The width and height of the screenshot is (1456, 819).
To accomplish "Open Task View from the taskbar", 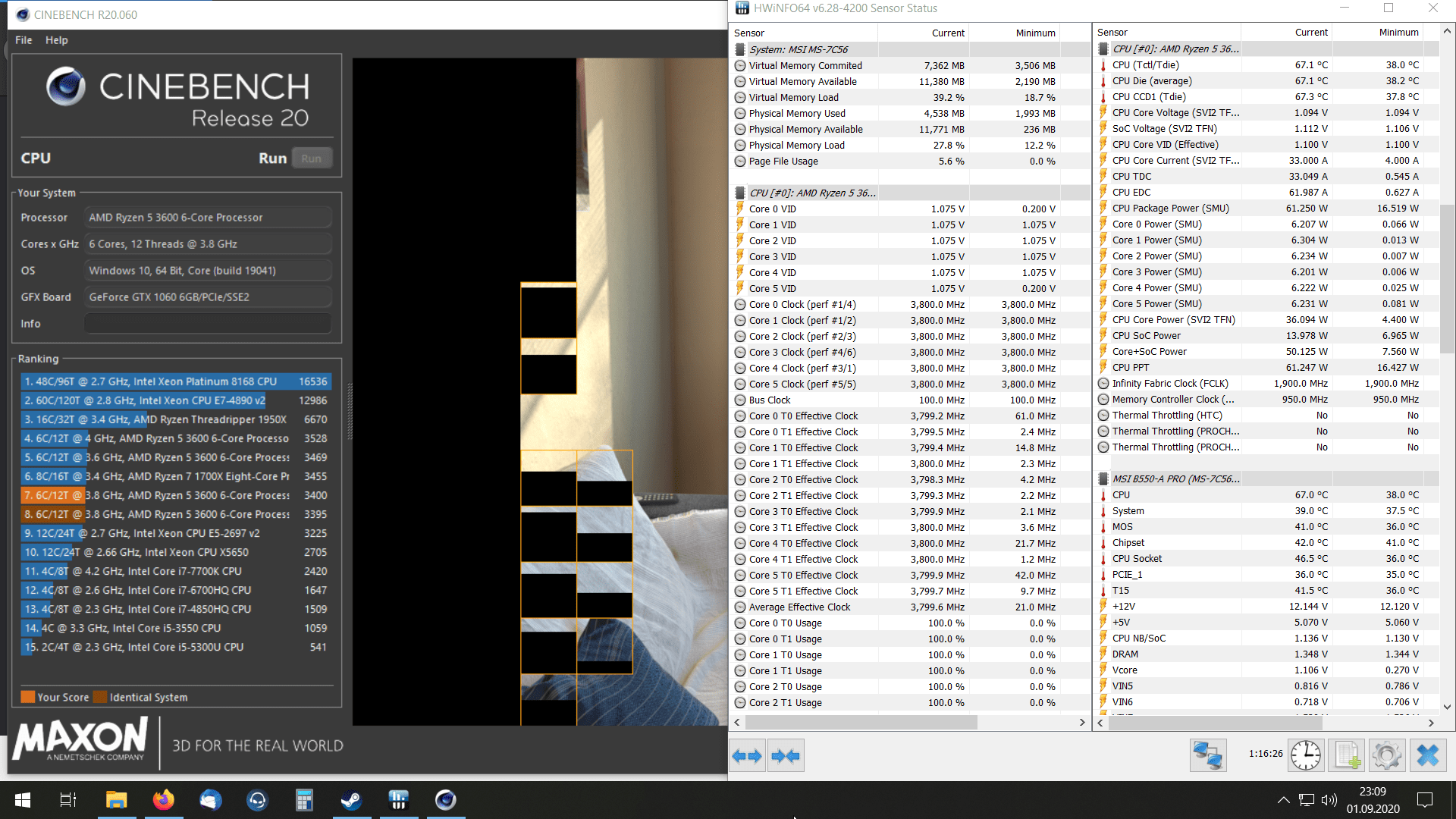I will pyautogui.click(x=68, y=800).
